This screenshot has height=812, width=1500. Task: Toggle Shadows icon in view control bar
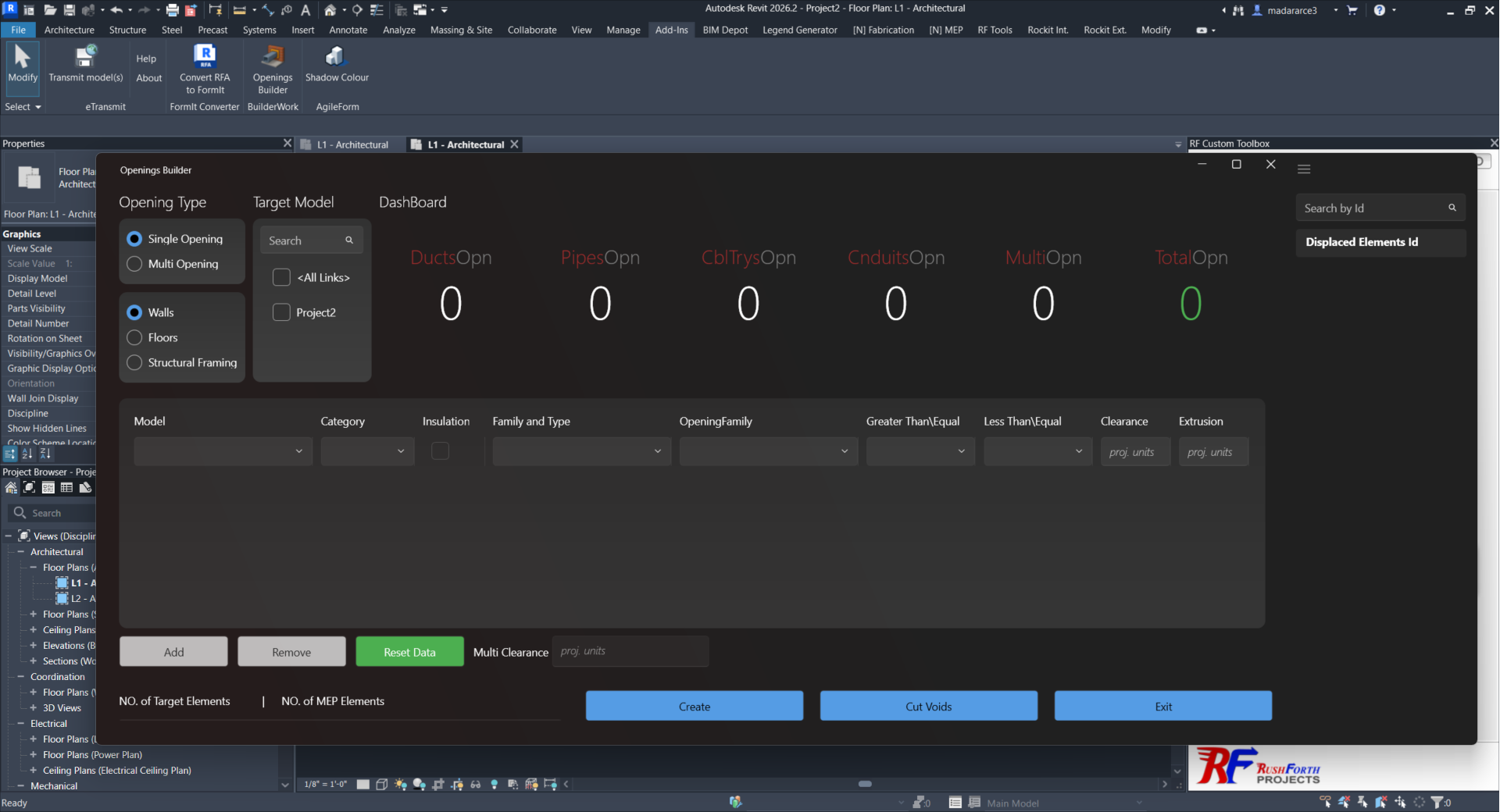click(420, 785)
